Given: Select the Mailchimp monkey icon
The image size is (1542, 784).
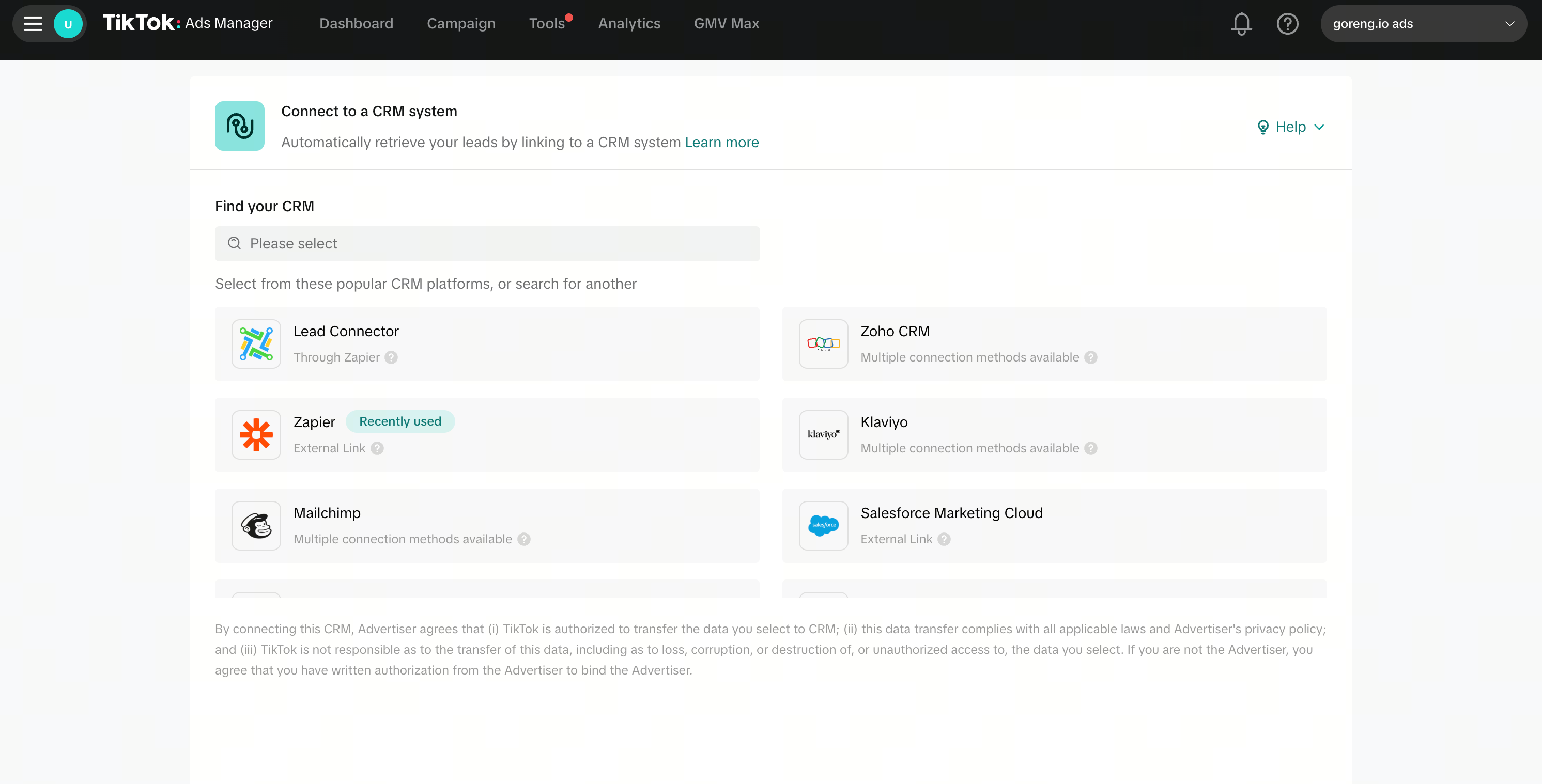Looking at the screenshot, I should coord(256,525).
